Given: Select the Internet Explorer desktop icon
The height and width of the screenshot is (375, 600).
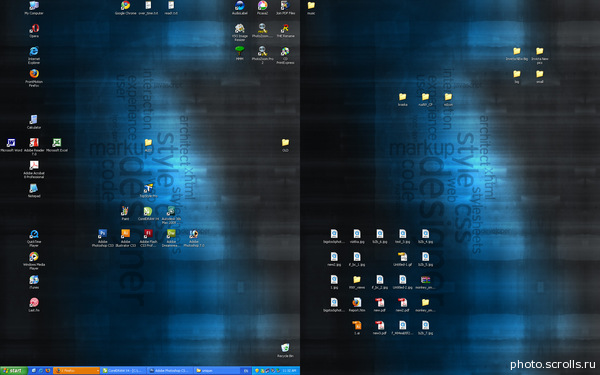Looking at the screenshot, I should click(34, 55).
